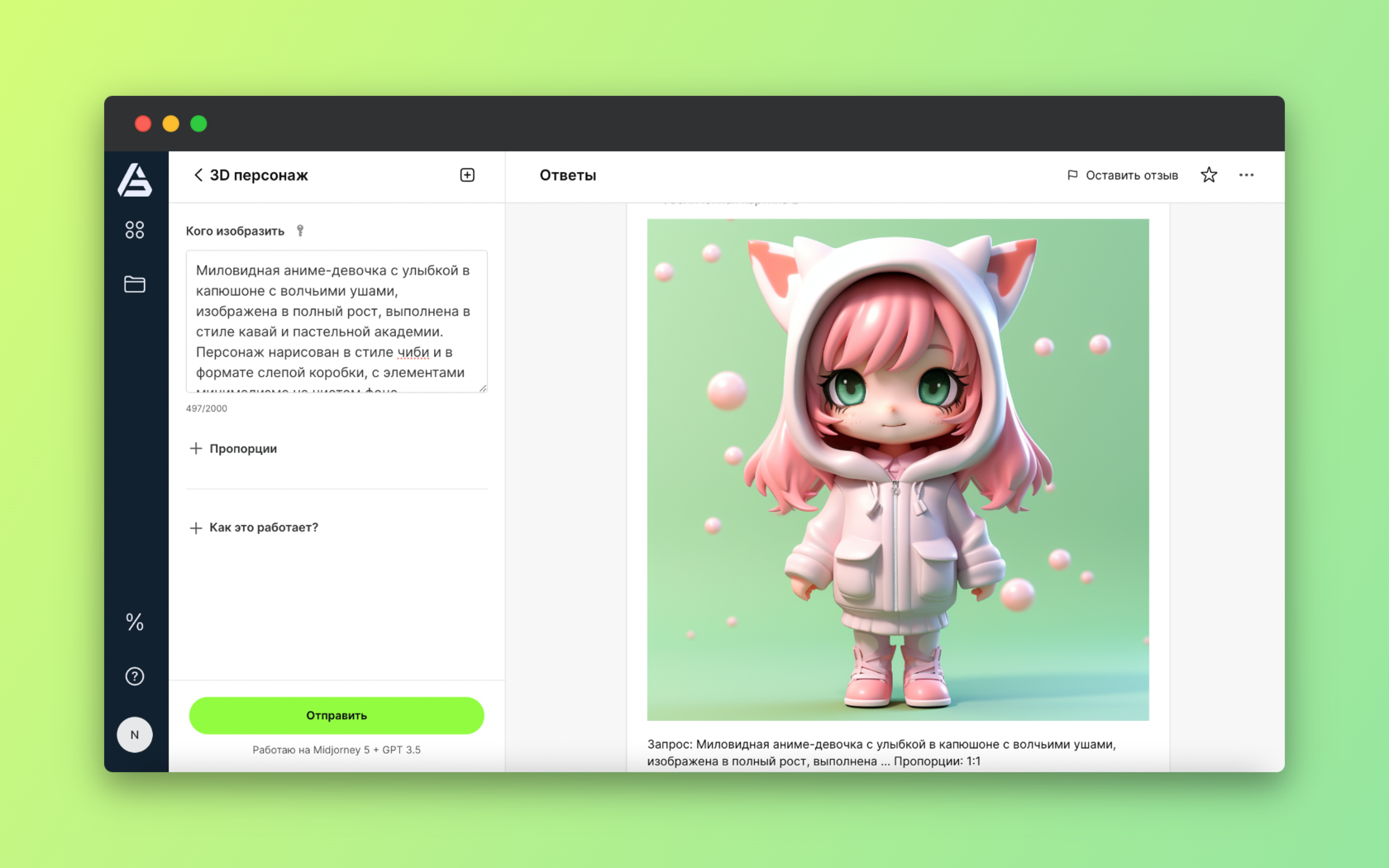1389x868 pixels.
Task: Minimize window with yellow button
Action: pyautogui.click(x=171, y=124)
